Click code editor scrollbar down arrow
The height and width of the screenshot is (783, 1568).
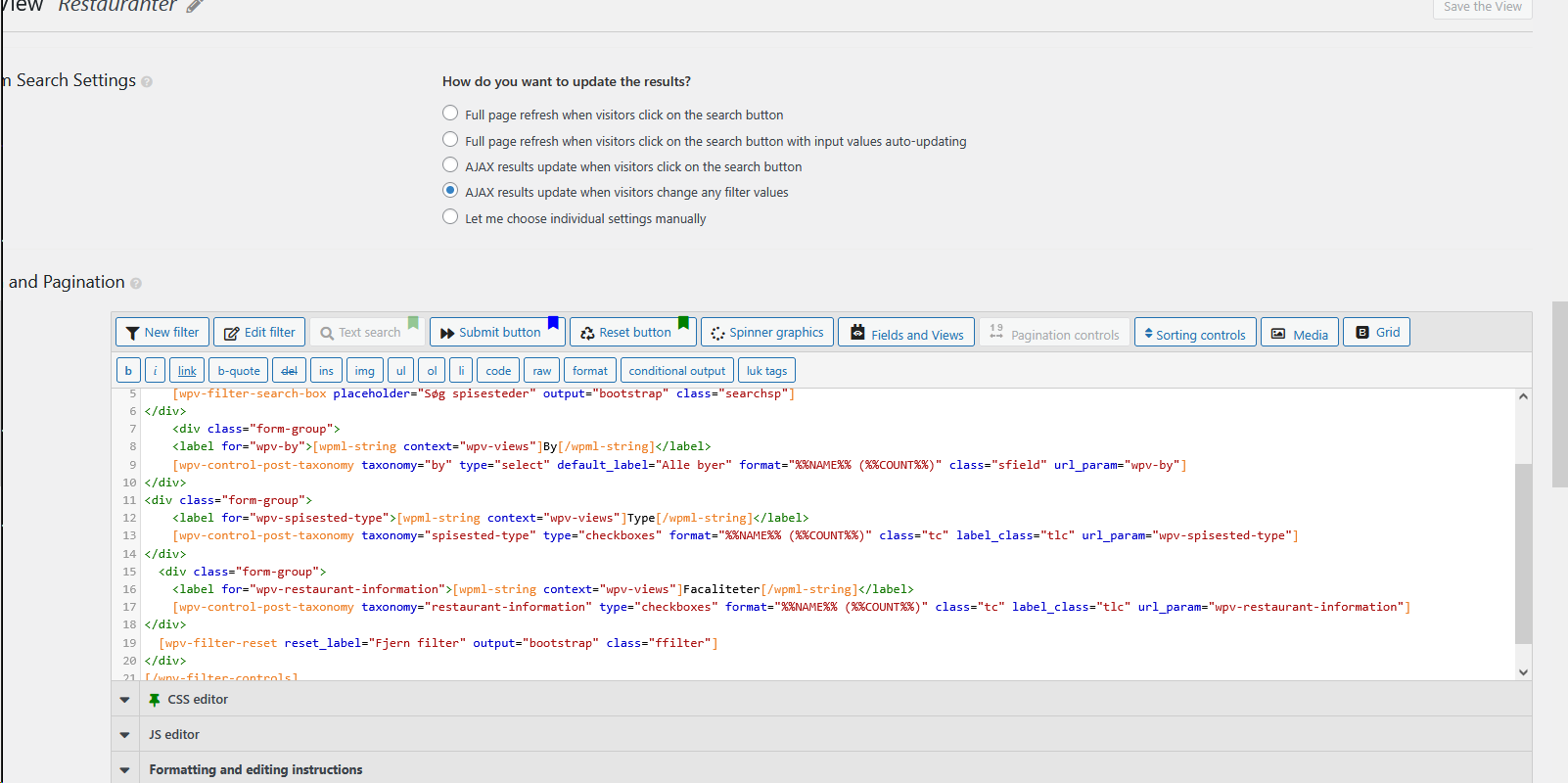click(x=1523, y=672)
